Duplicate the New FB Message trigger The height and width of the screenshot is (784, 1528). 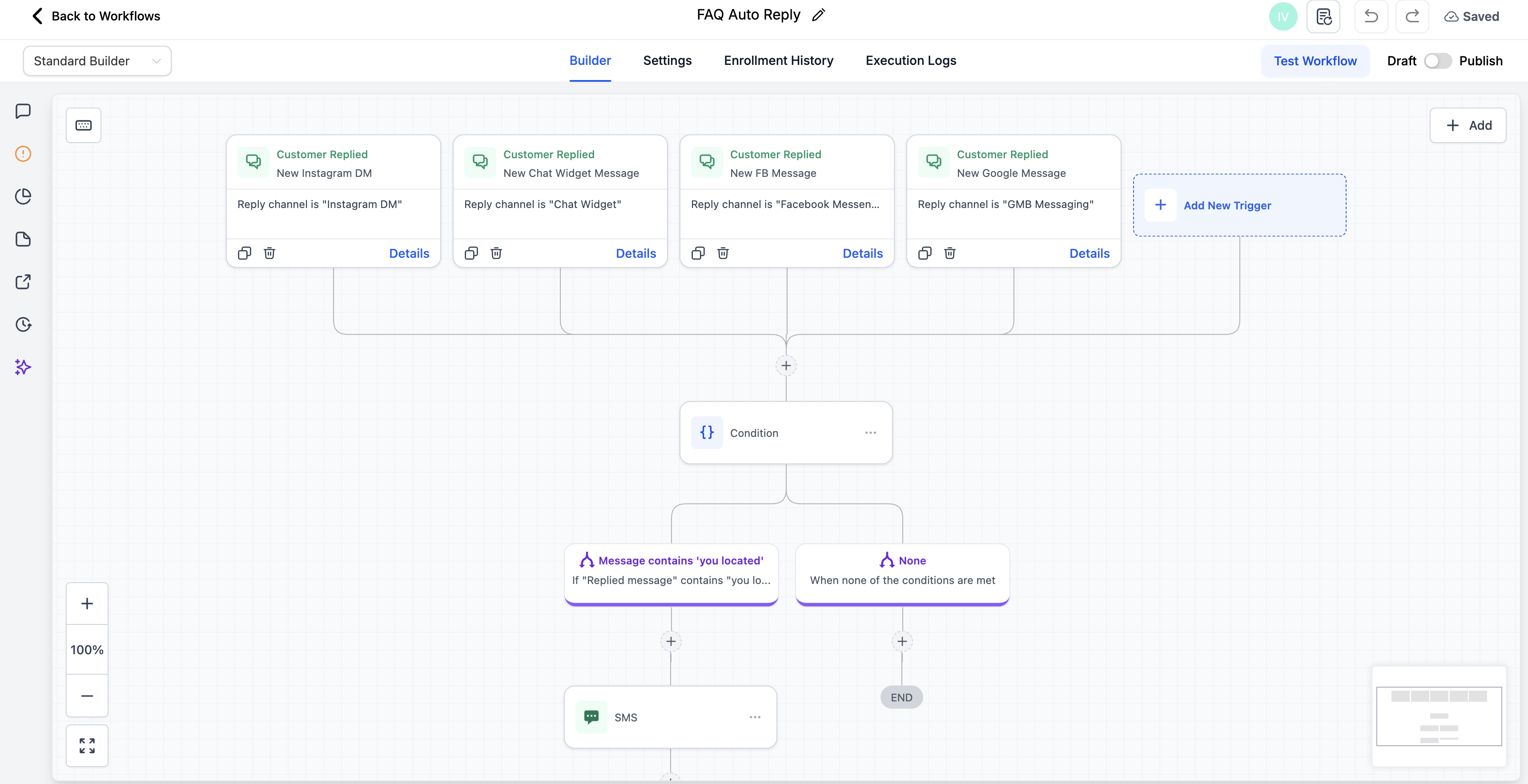(x=698, y=253)
